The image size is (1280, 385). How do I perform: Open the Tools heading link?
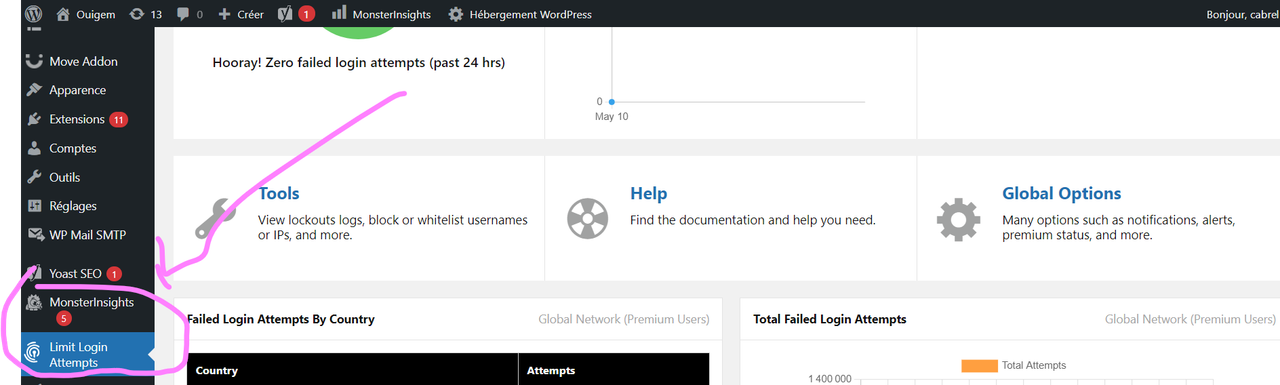pyautogui.click(x=279, y=193)
